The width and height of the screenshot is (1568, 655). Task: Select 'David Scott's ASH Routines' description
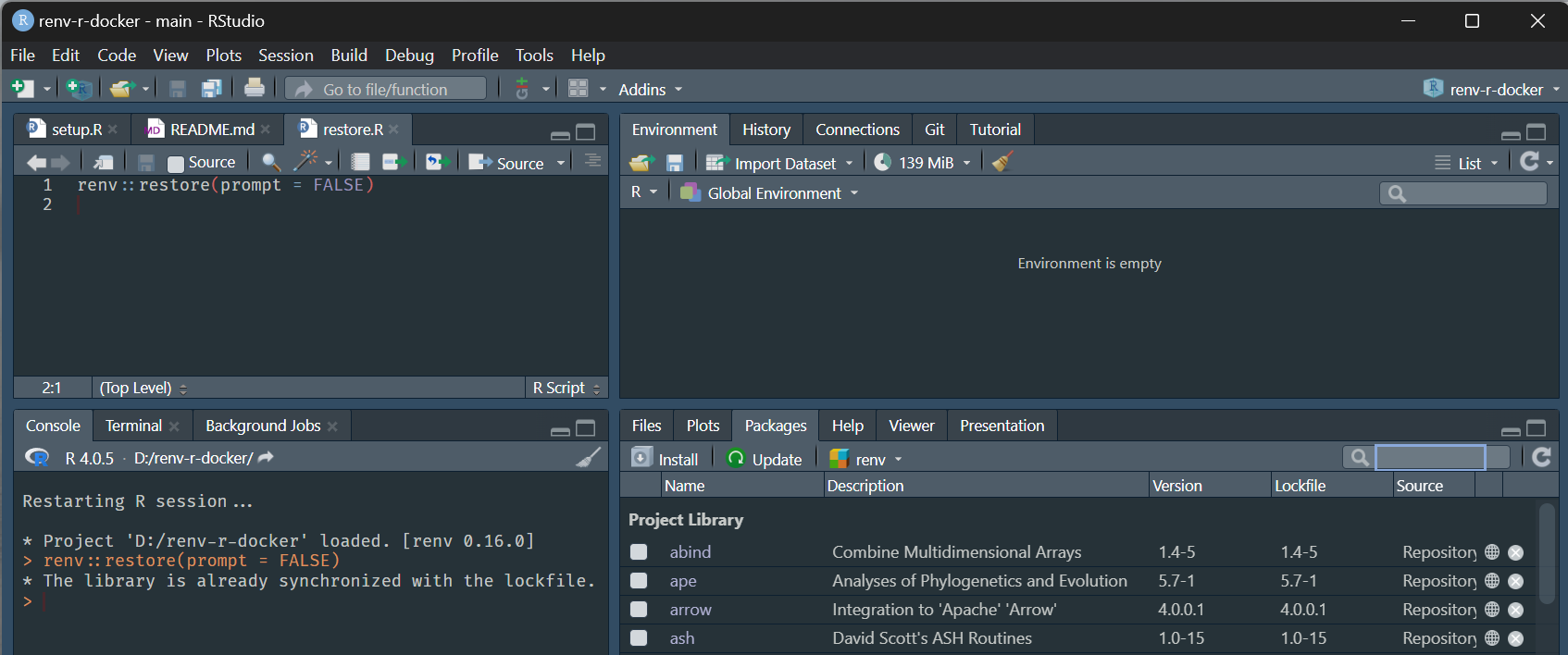[932, 638]
